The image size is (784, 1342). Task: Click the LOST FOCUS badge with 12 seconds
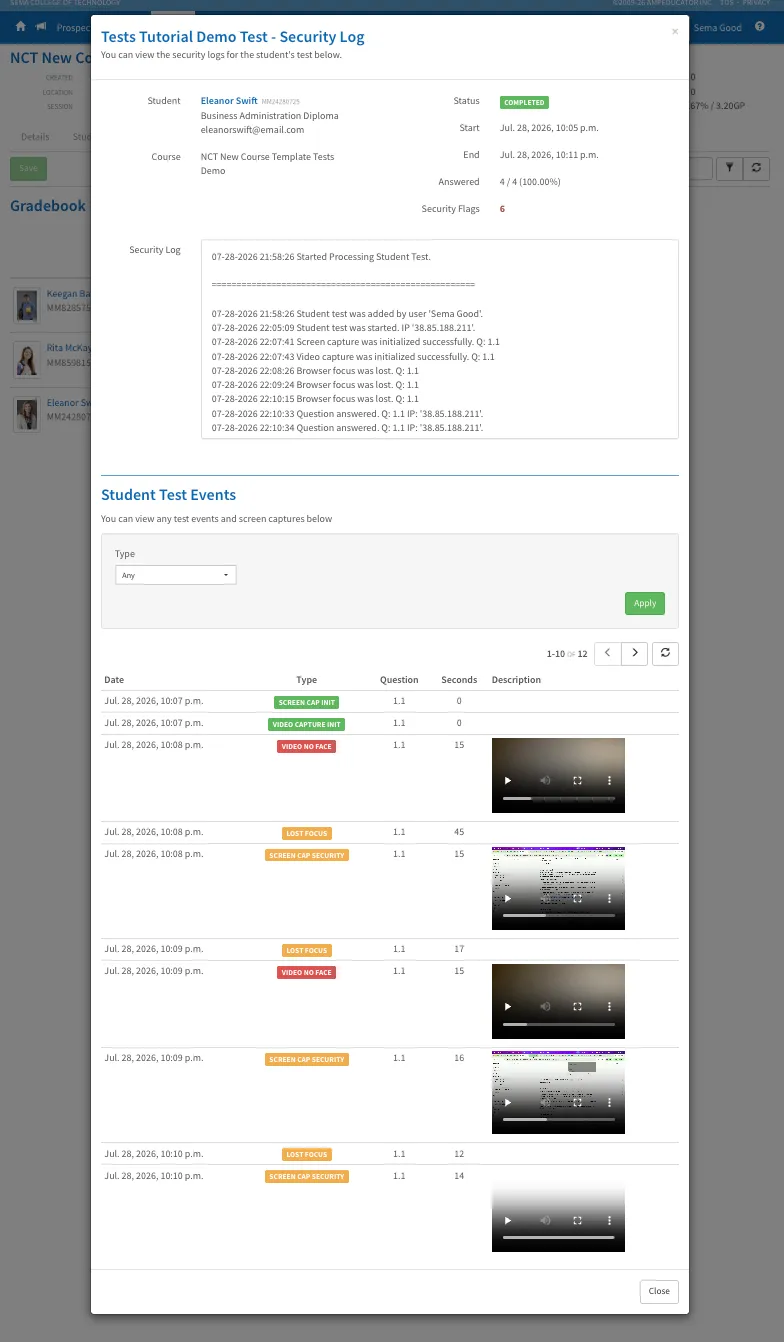coord(306,1155)
